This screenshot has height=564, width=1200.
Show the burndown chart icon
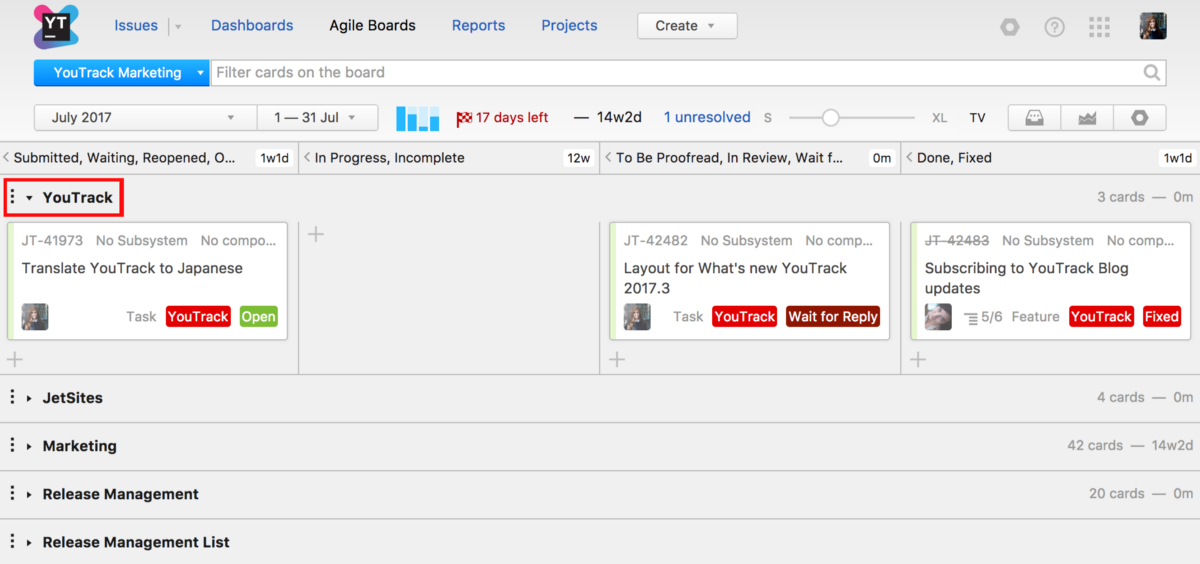coord(1087,118)
